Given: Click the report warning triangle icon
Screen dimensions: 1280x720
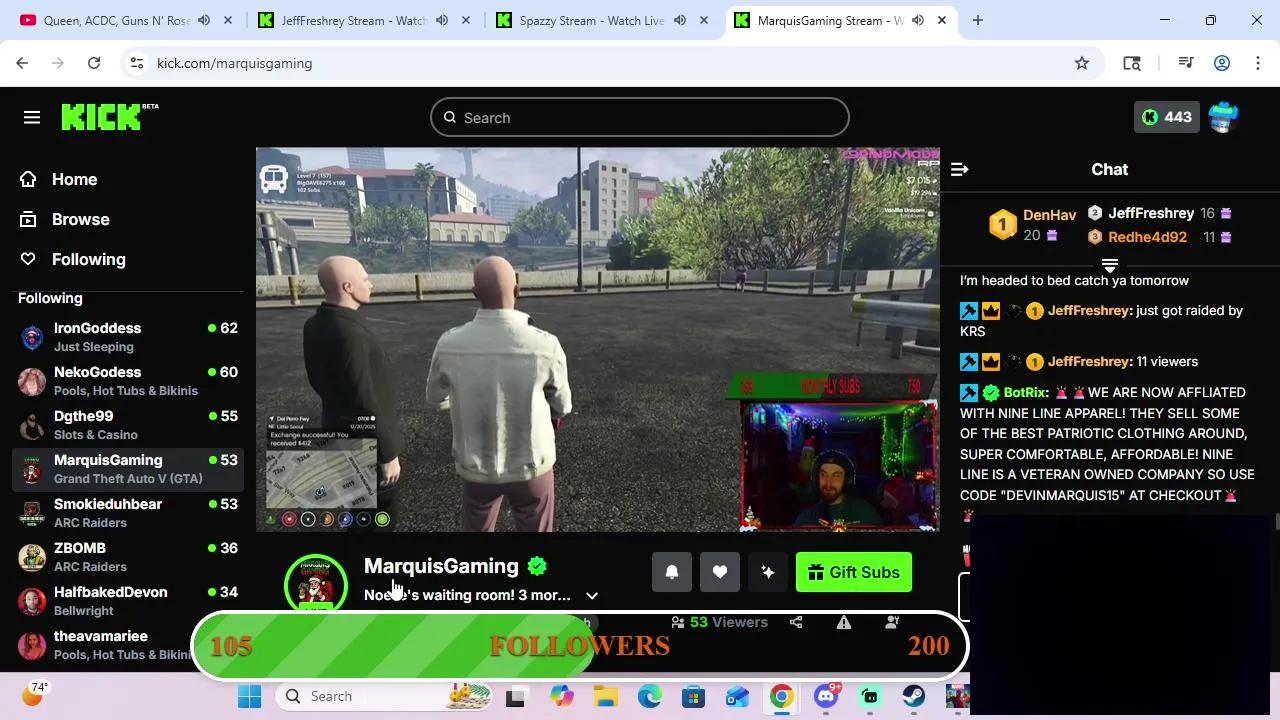Looking at the screenshot, I should point(844,622).
